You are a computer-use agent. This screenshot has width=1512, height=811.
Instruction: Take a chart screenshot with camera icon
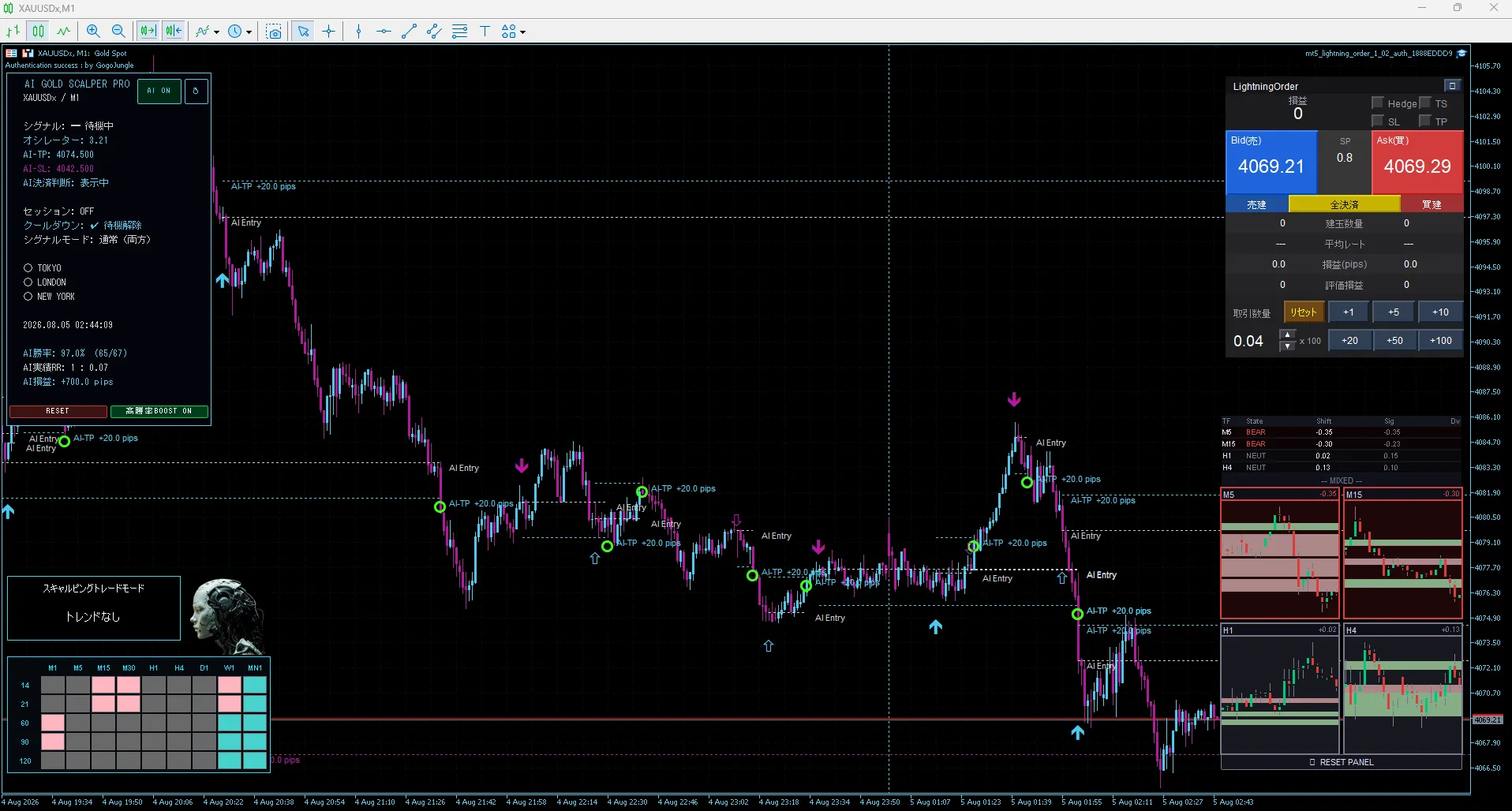(x=274, y=32)
